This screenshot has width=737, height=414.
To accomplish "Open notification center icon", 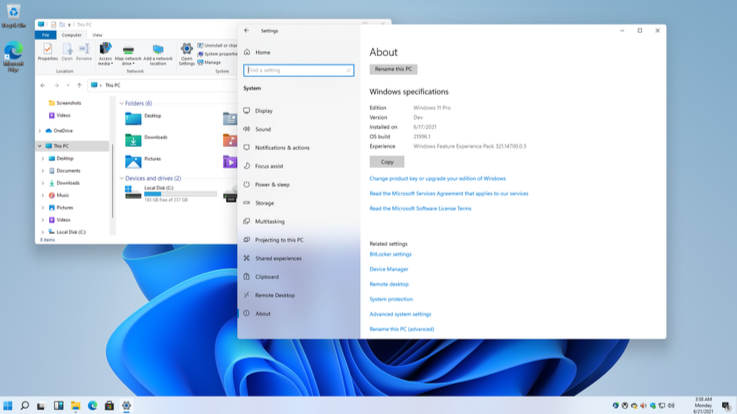I will coord(726,406).
